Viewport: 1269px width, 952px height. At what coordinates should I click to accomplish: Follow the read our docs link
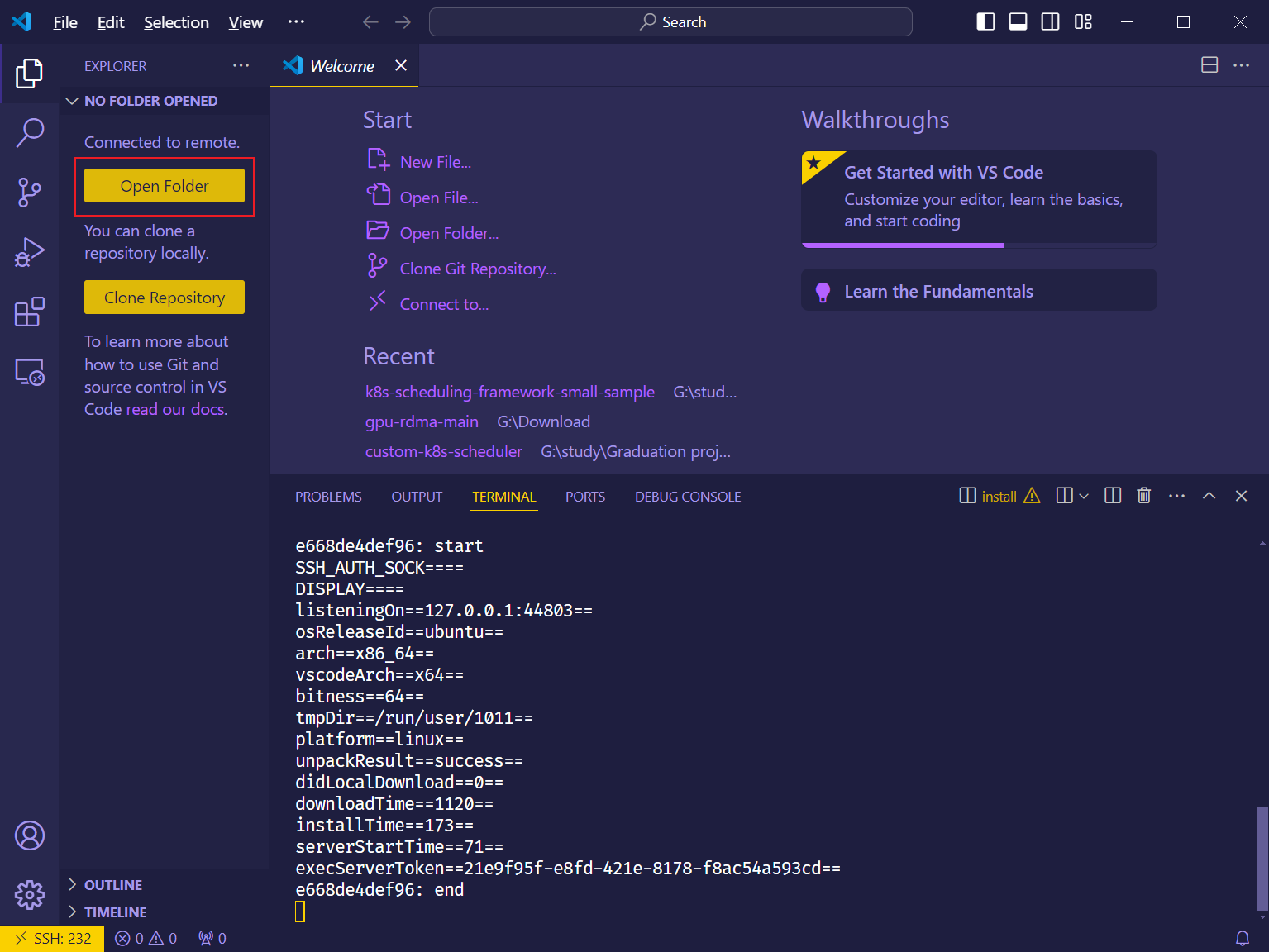[176, 409]
